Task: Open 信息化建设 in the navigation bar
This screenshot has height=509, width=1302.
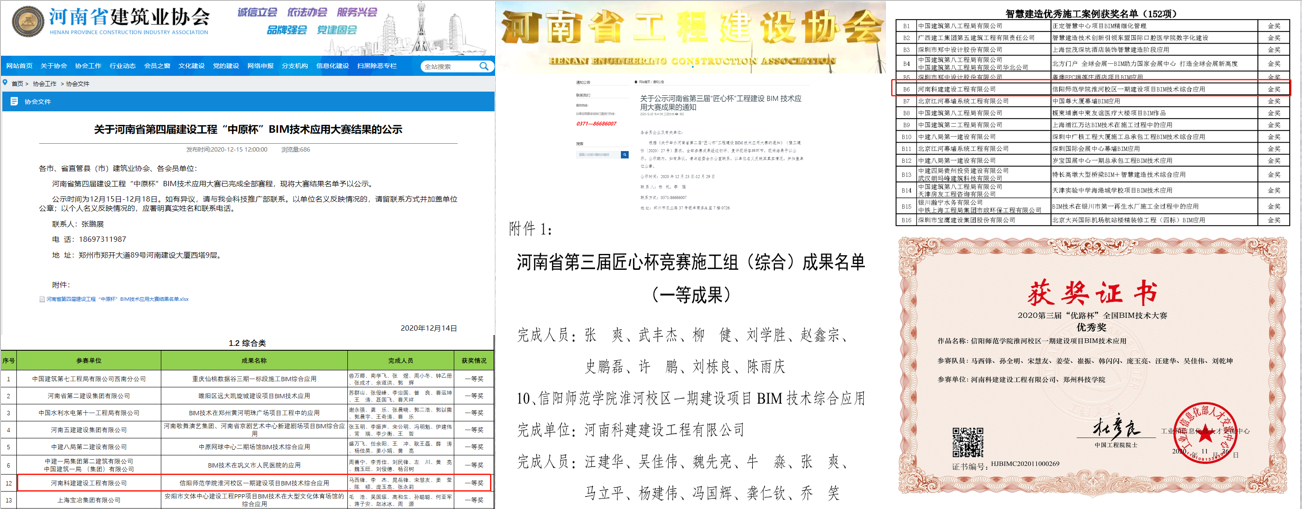Action: pyautogui.click(x=332, y=66)
